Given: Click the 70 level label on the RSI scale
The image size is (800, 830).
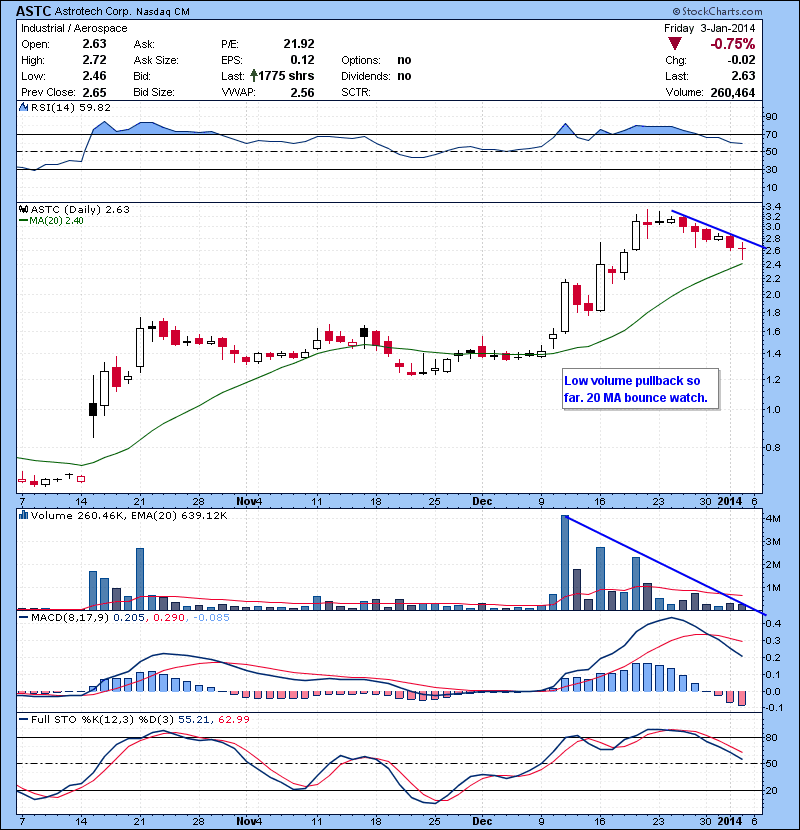Looking at the screenshot, I should 771,134.
